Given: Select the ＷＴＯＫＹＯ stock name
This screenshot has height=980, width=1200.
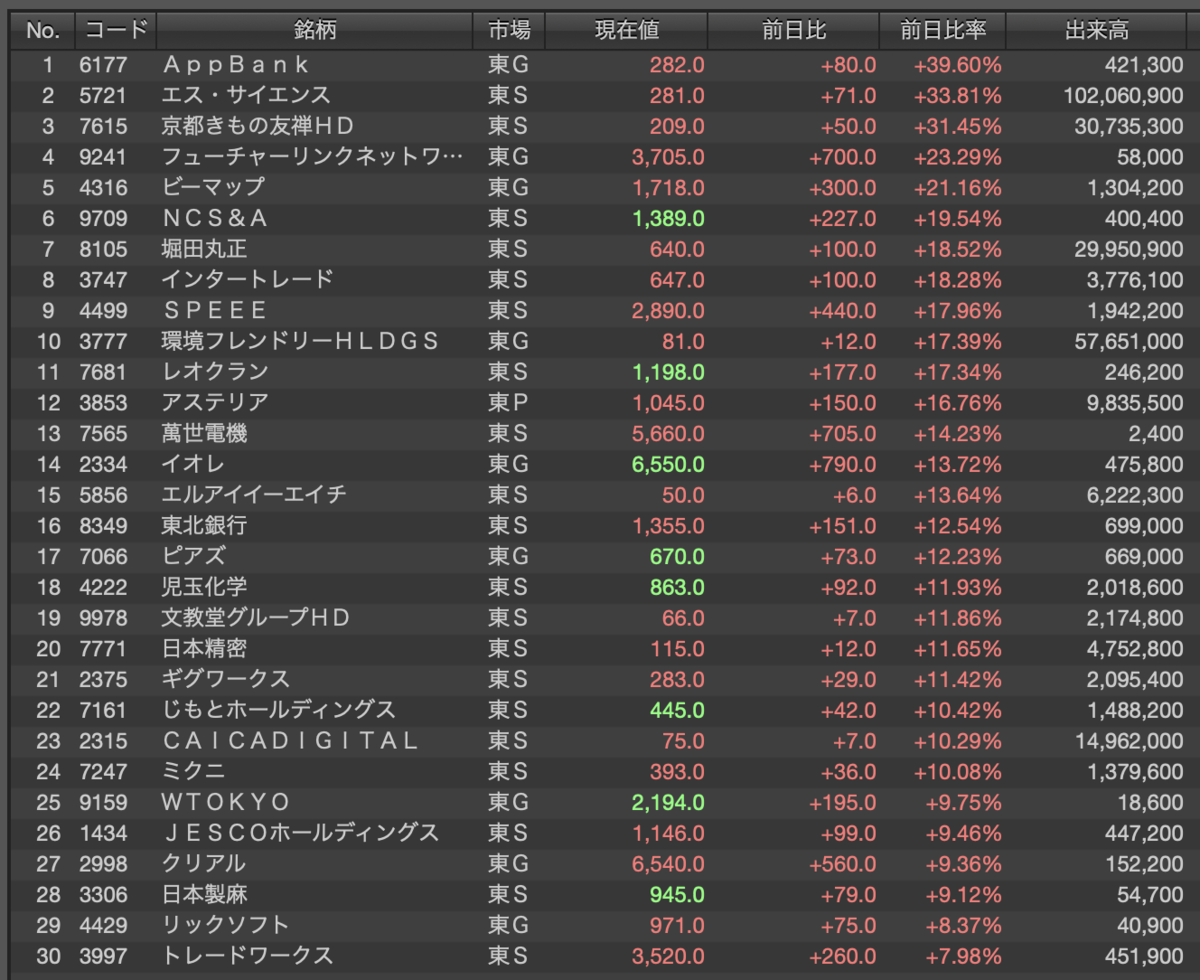Looking at the screenshot, I should (226, 801).
